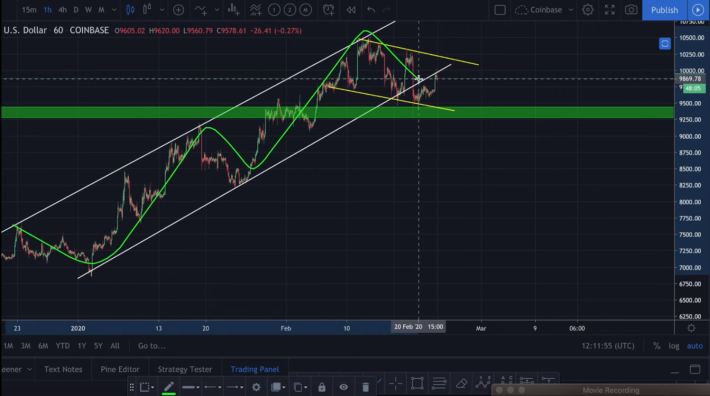The height and width of the screenshot is (396, 710).
Task: Click the hollow candles chart style icon
Action: point(147,10)
